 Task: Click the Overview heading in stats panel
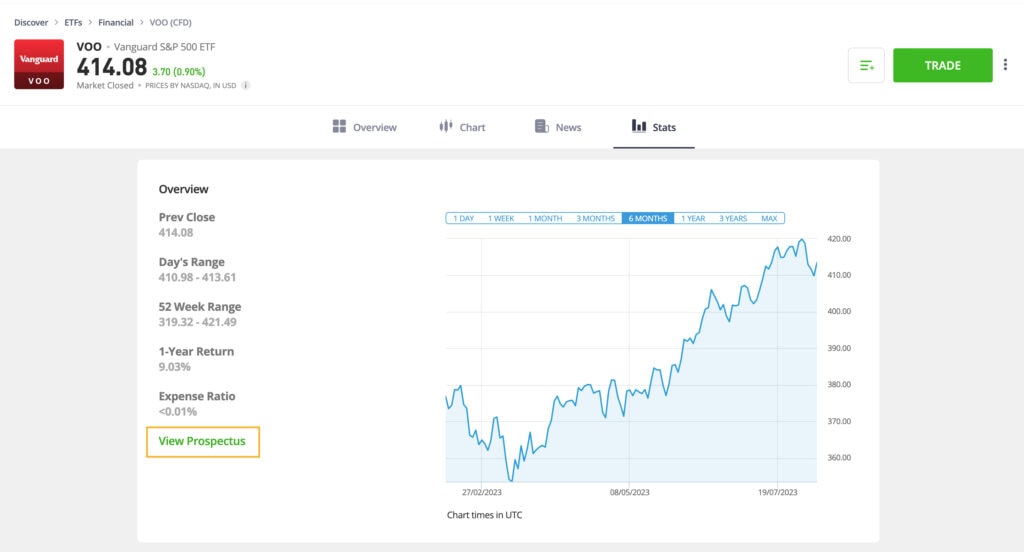coord(184,189)
